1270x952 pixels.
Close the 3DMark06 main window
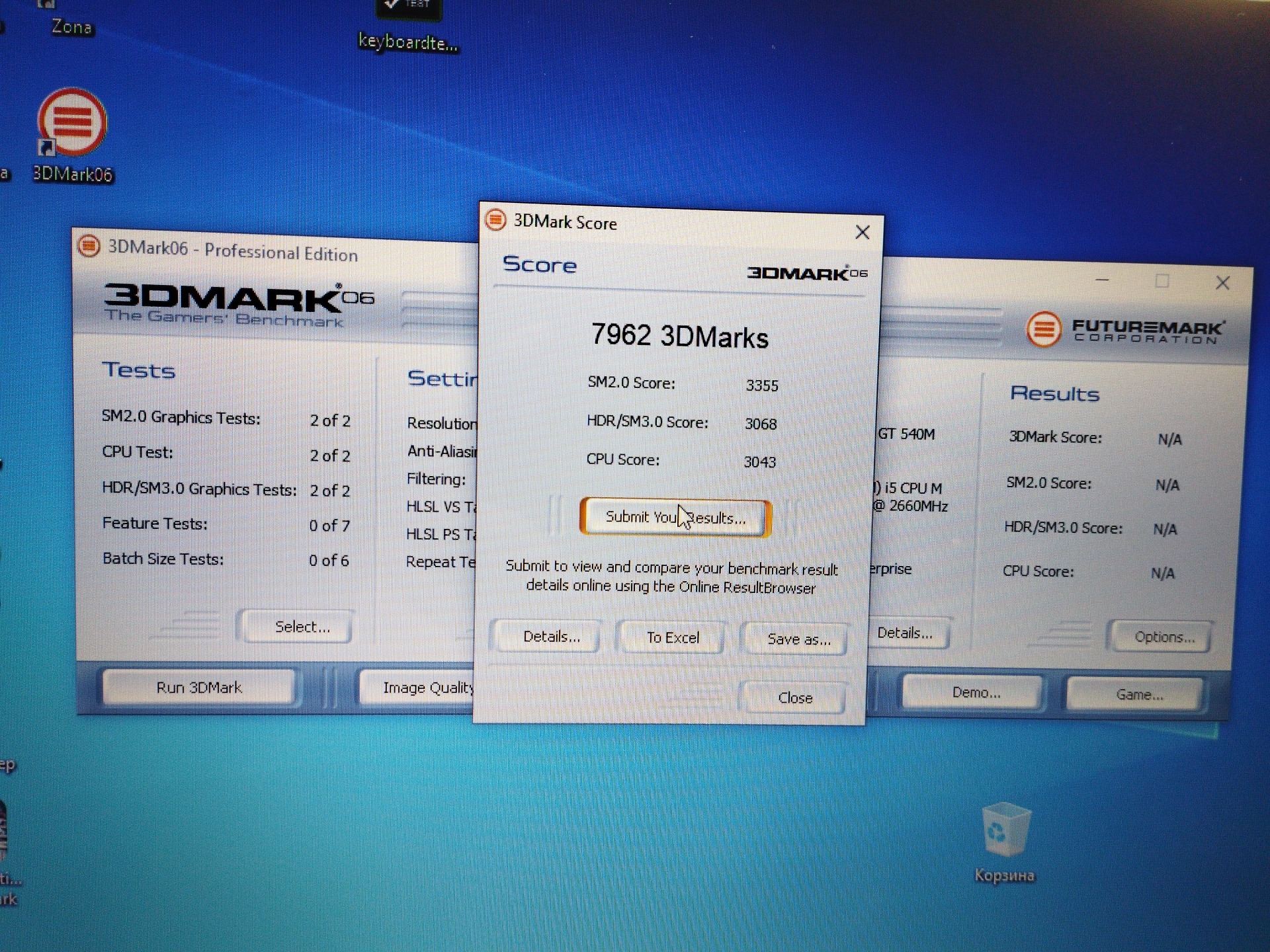point(1222,283)
